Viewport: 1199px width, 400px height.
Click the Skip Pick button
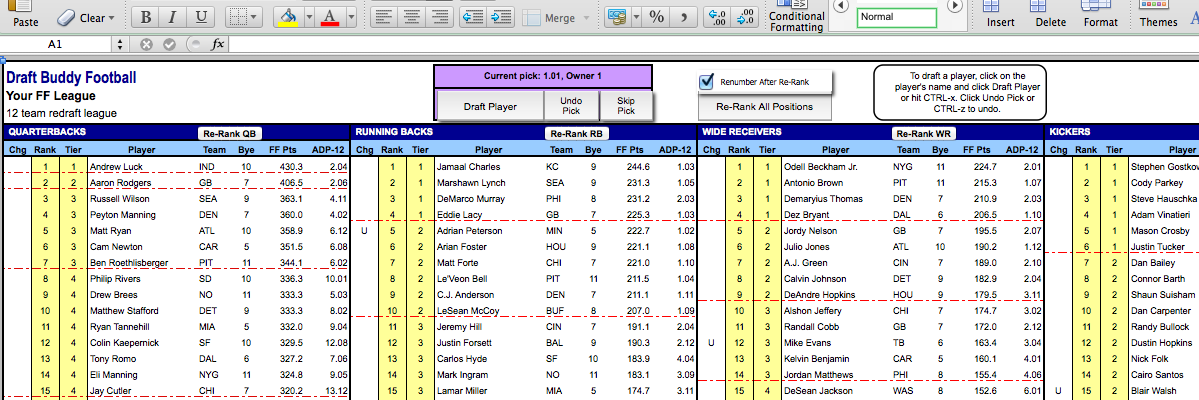pyautogui.click(x=626, y=106)
